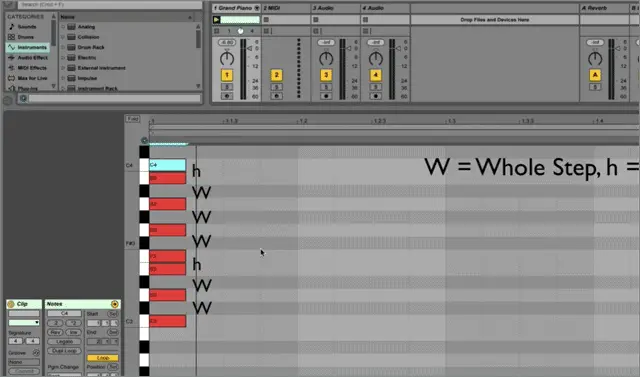
Task: Click the 3 Audio track pan knob
Action: 326,59
